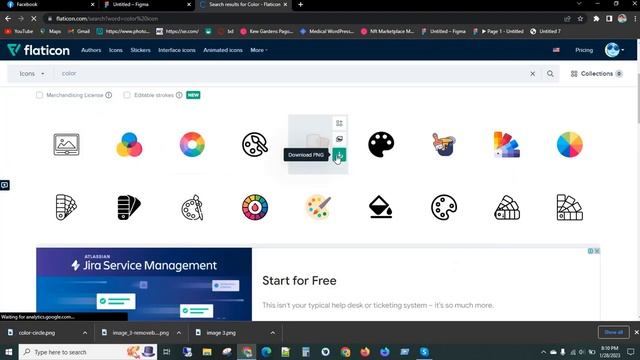Click the browser address bar

point(302,19)
